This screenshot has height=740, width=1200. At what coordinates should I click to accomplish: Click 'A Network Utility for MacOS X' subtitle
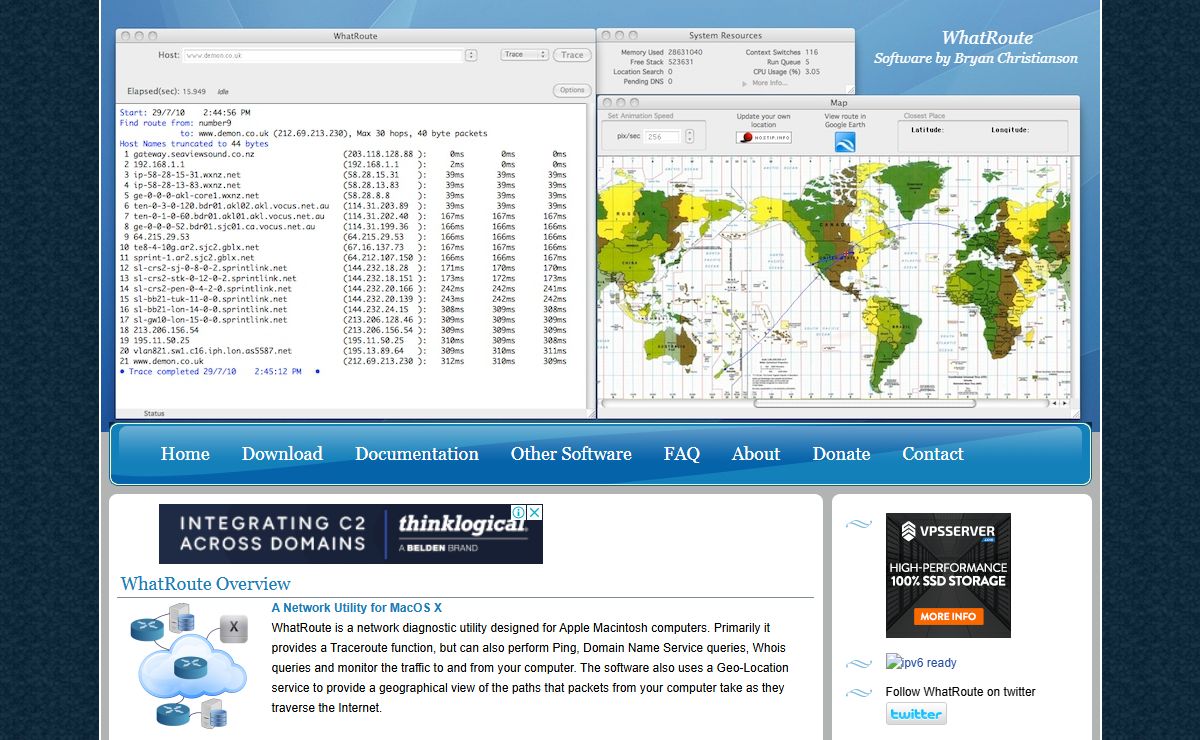(x=356, y=608)
